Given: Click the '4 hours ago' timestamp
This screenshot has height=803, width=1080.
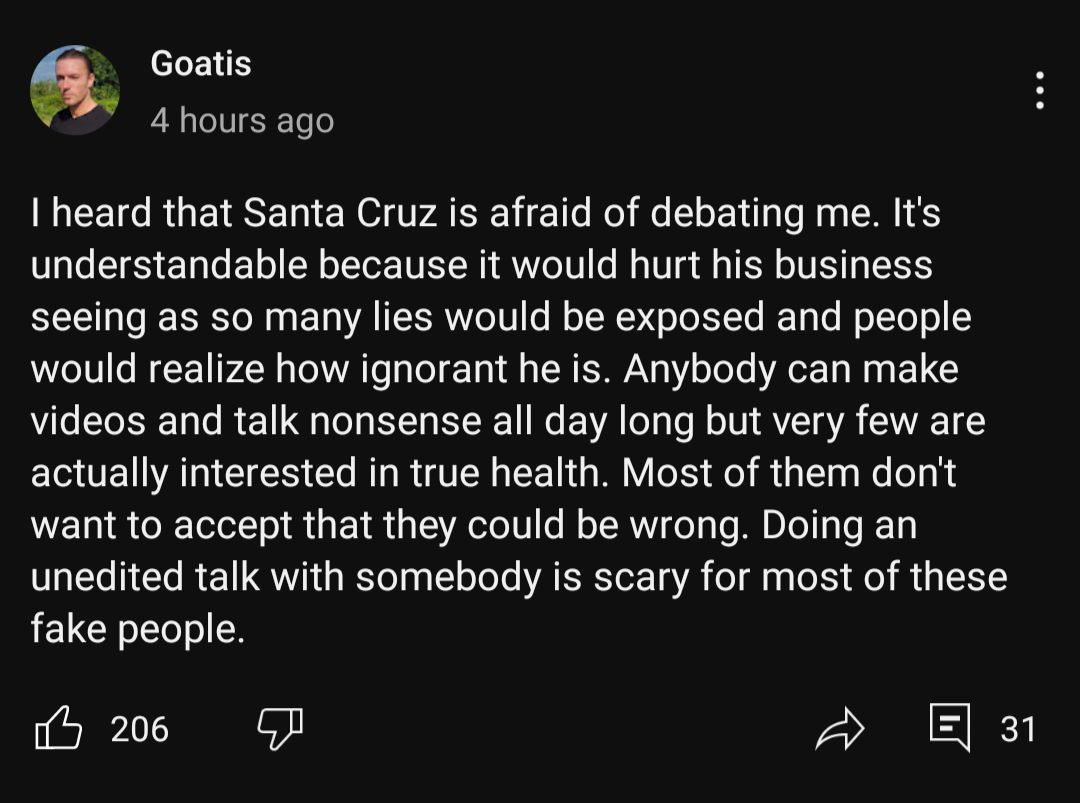Looking at the screenshot, I should coord(242,121).
